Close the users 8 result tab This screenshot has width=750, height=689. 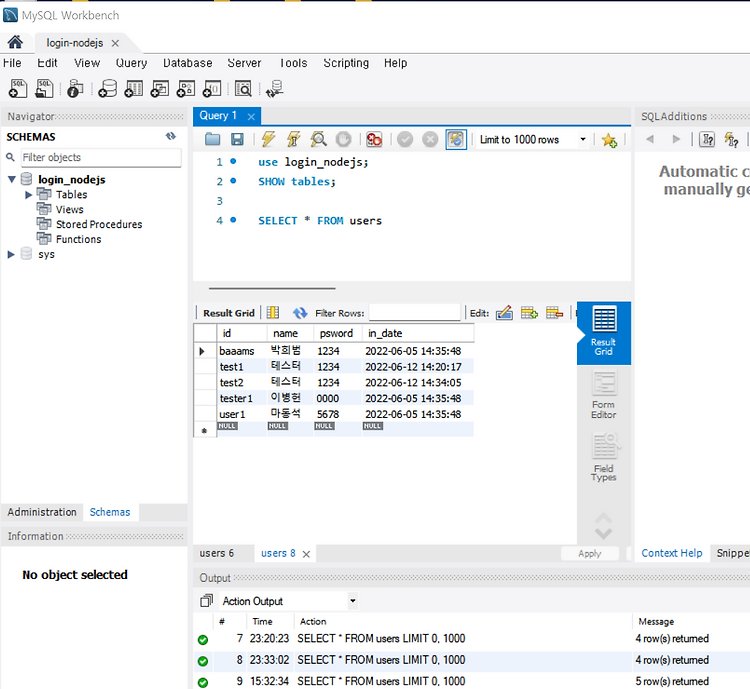[x=307, y=554]
